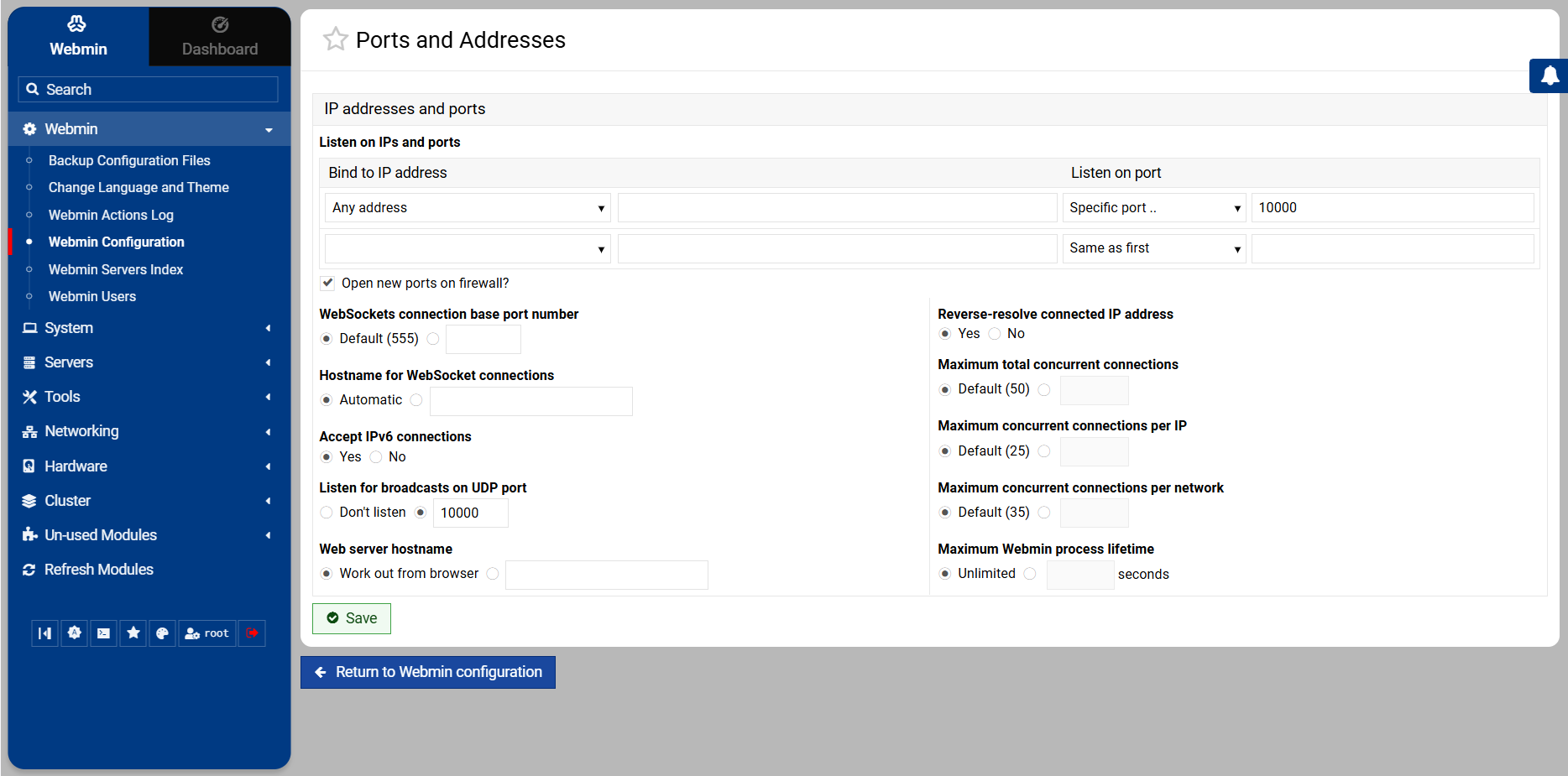
Task: Open favorites star in sidebar footer
Action: click(x=133, y=633)
